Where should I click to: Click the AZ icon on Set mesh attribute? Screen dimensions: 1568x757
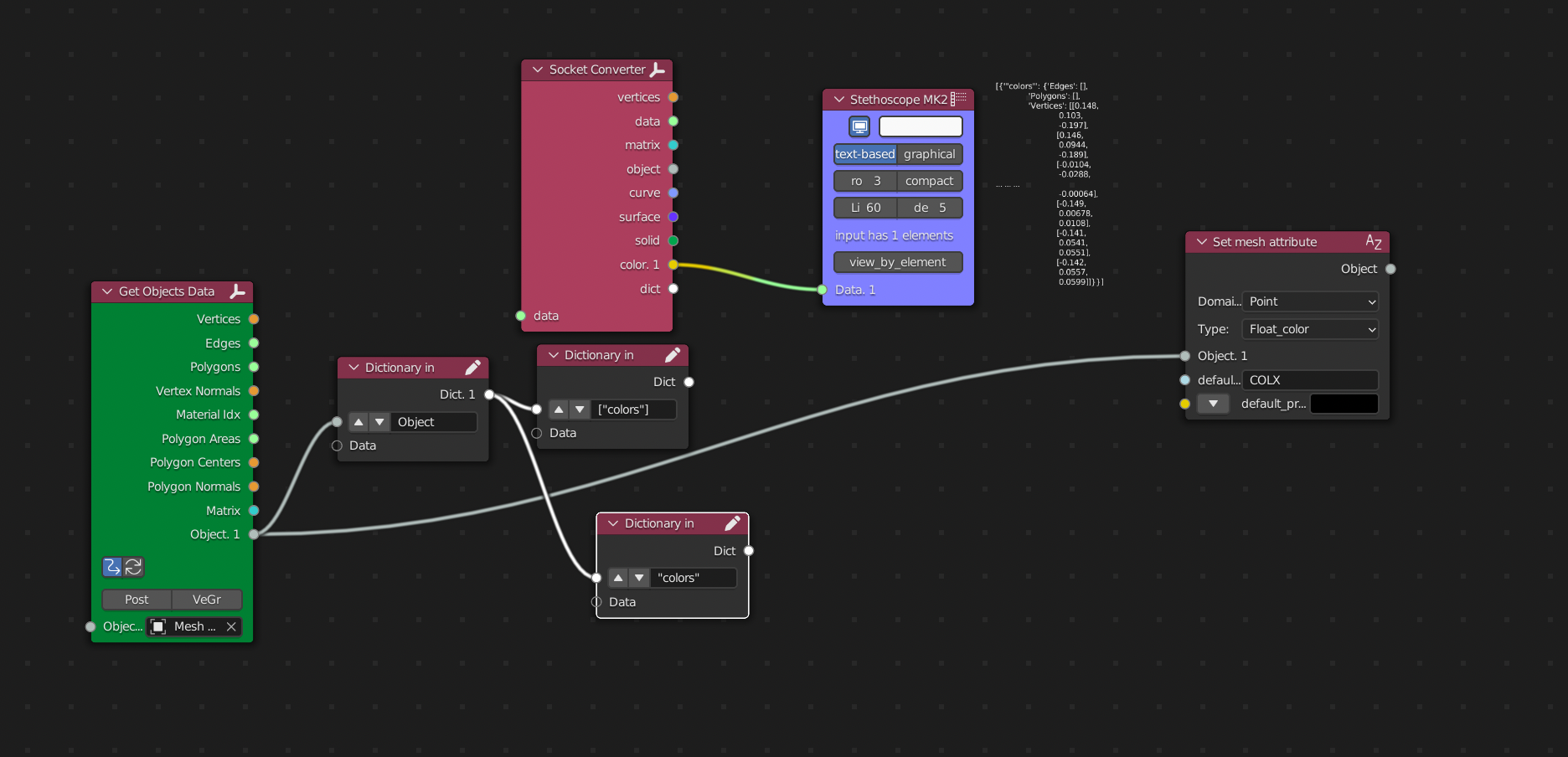coord(1374,242)
